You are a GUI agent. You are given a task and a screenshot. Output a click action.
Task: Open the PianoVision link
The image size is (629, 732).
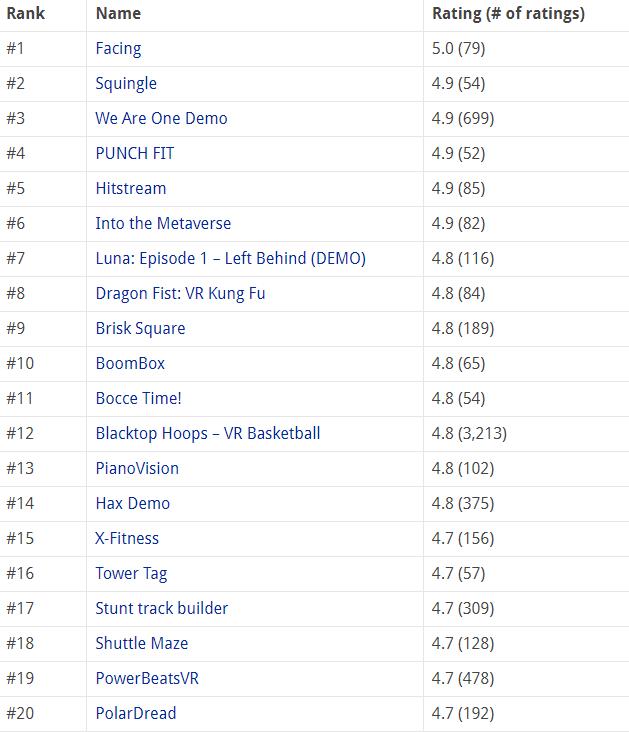tap(137, 468)
